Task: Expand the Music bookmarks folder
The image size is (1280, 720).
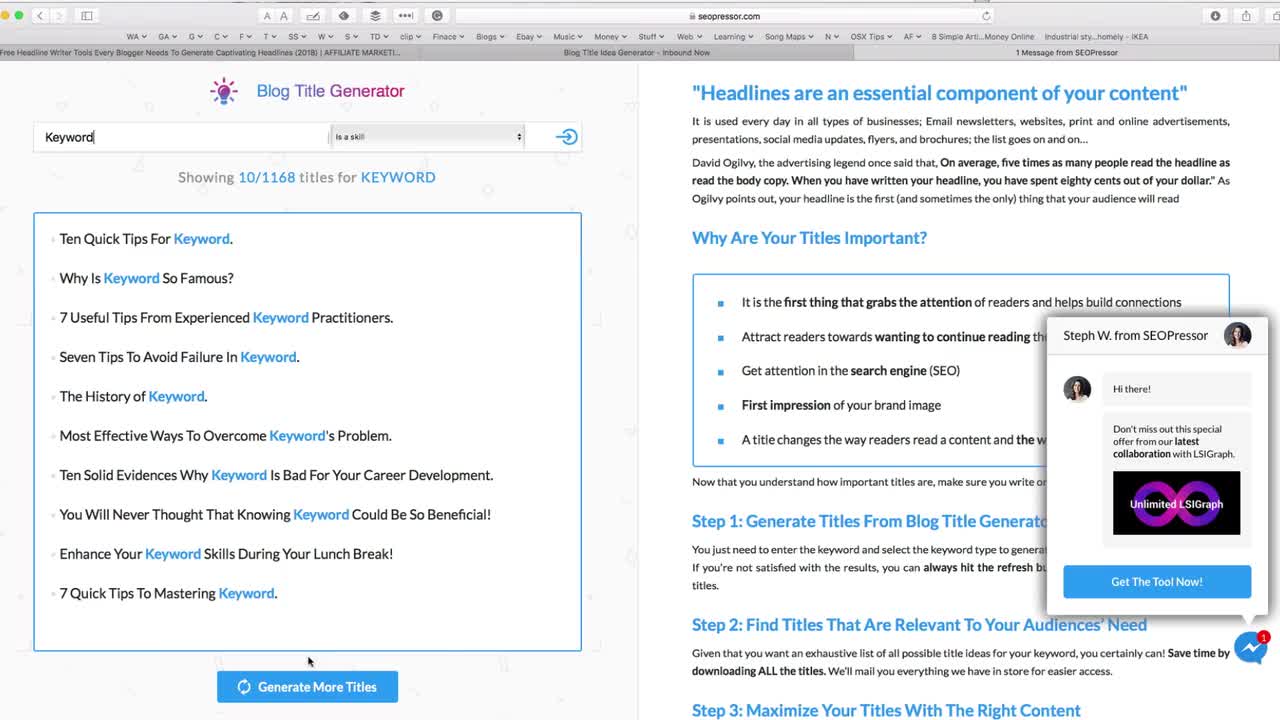Action: [x=569, y=37]
